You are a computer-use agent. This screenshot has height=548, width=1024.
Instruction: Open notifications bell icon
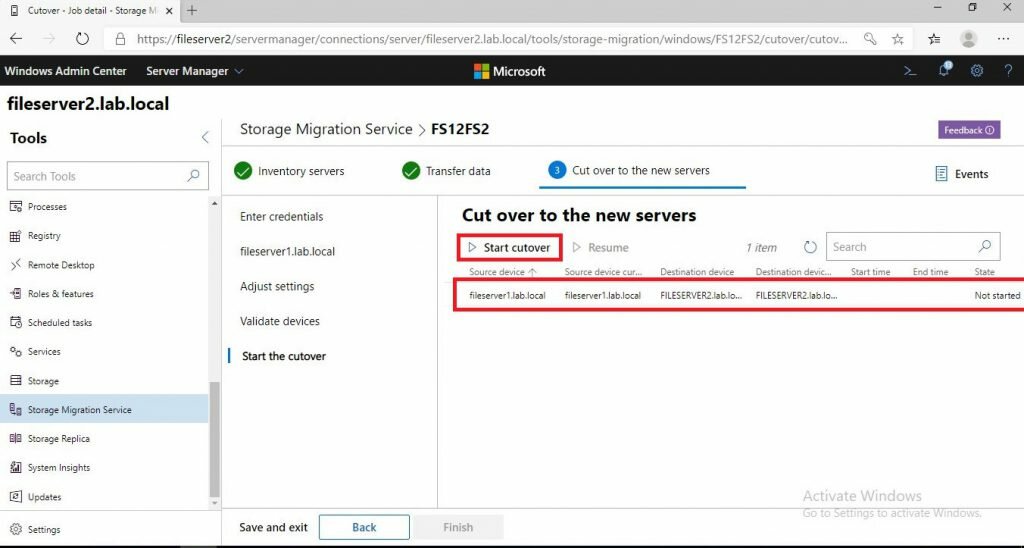pos(944,70)
